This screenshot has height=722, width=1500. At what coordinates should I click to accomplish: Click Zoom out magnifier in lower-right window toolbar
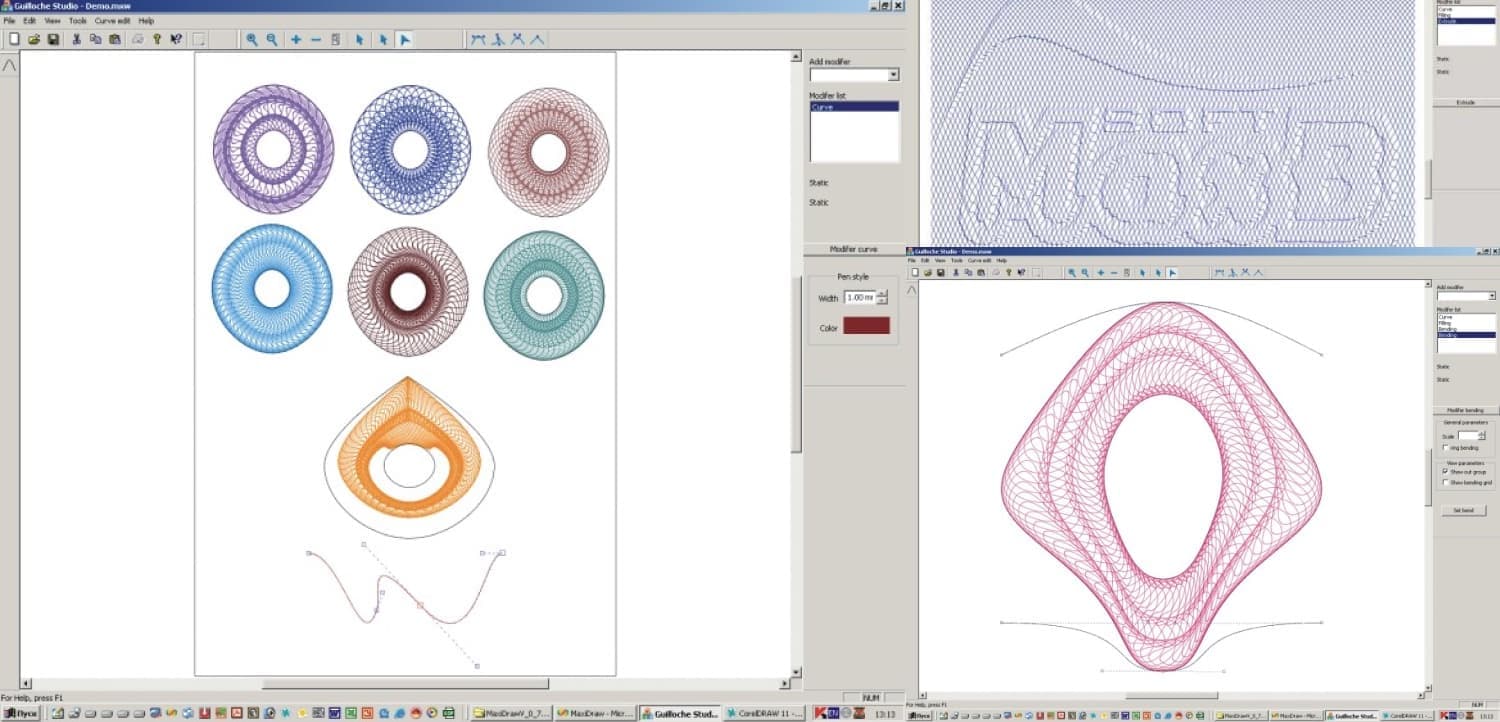(1085, 272)
